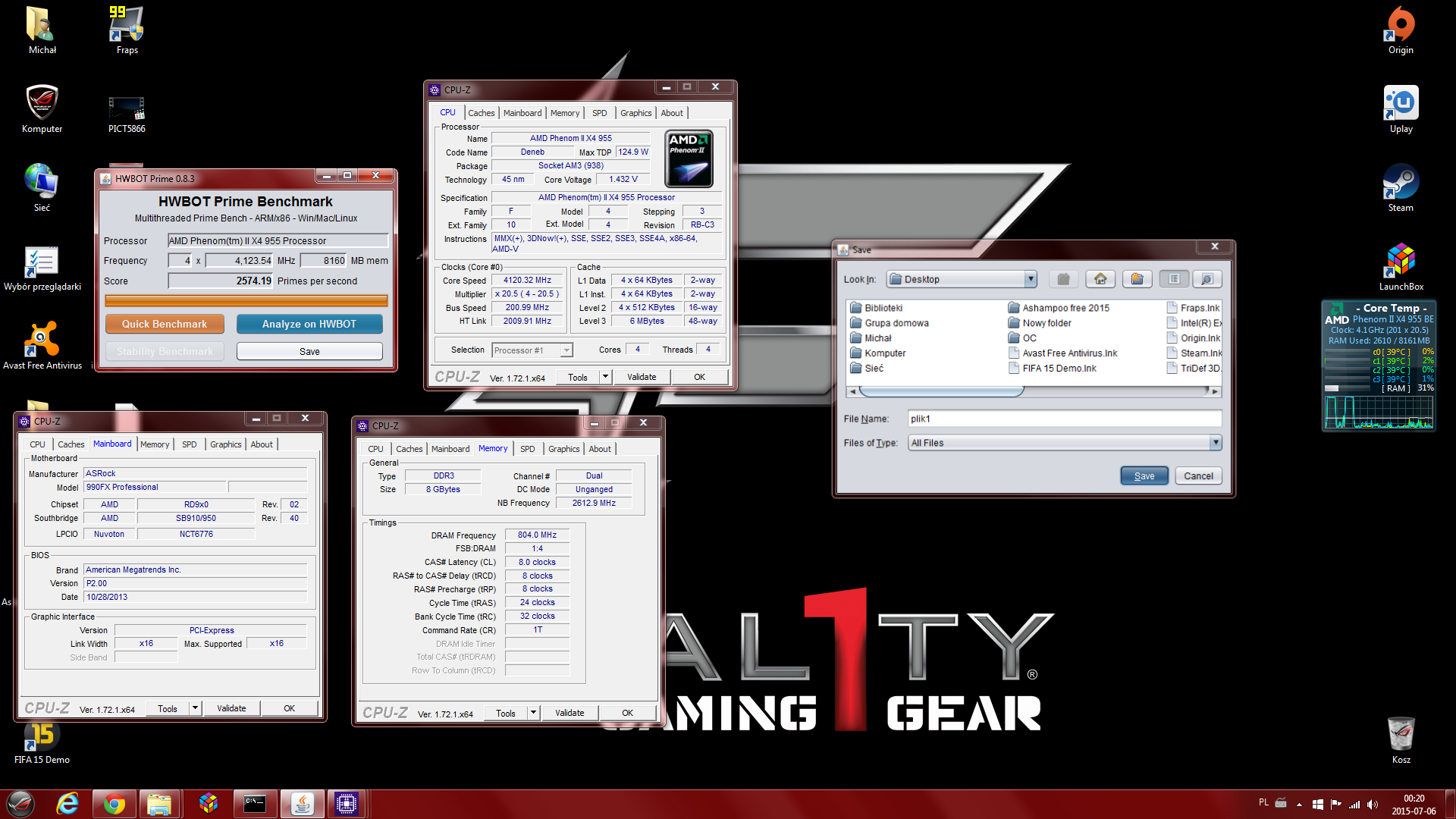
Task: Open File Explorer from taskbar
Action: tap(159, 804)
